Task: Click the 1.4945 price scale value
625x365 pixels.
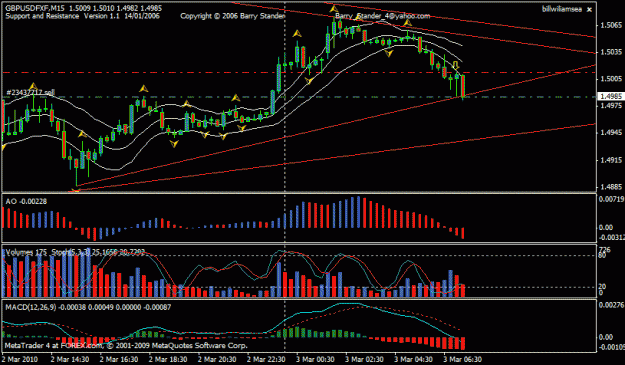Action: pos(611,133)
